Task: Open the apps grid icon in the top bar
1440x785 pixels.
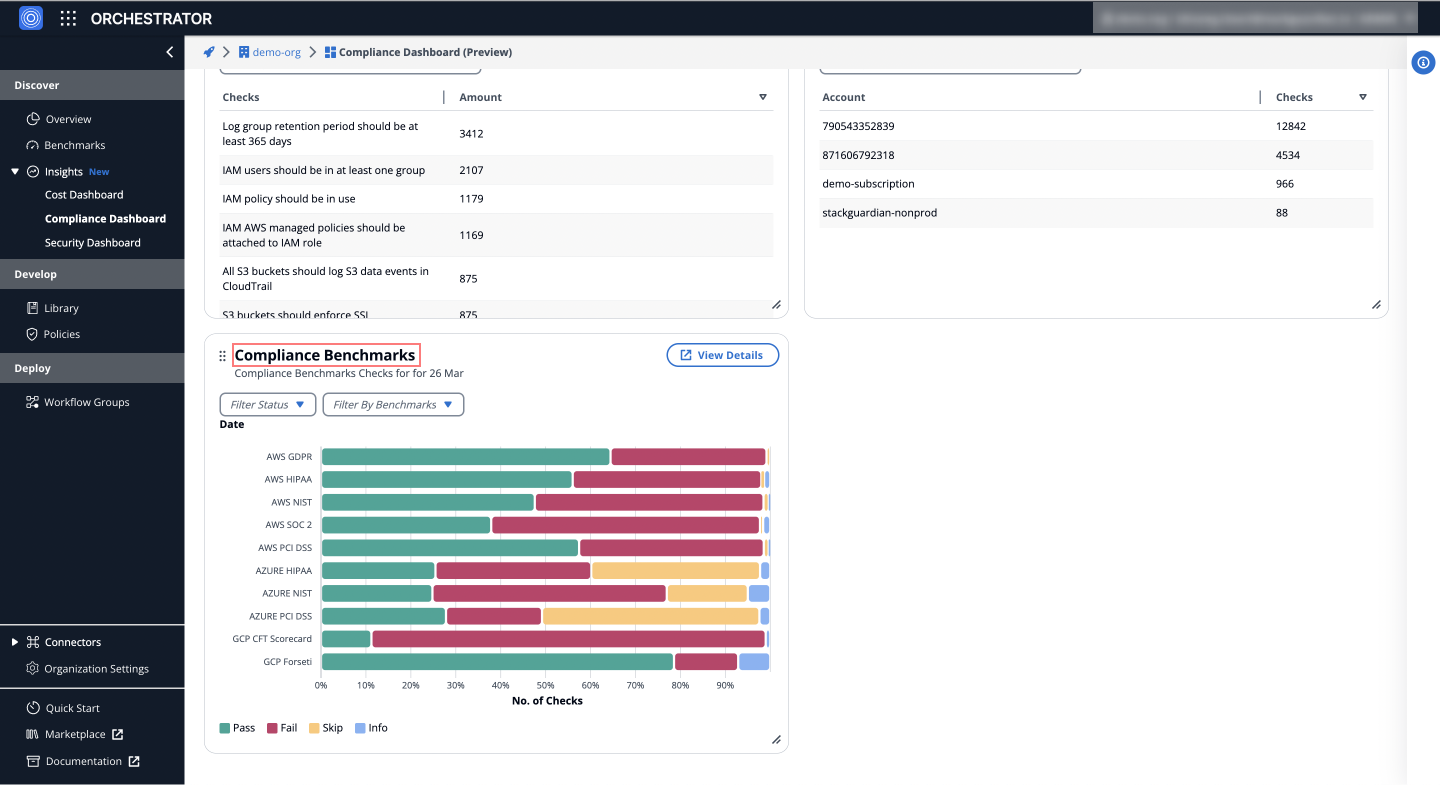Action: click(67, 17)
